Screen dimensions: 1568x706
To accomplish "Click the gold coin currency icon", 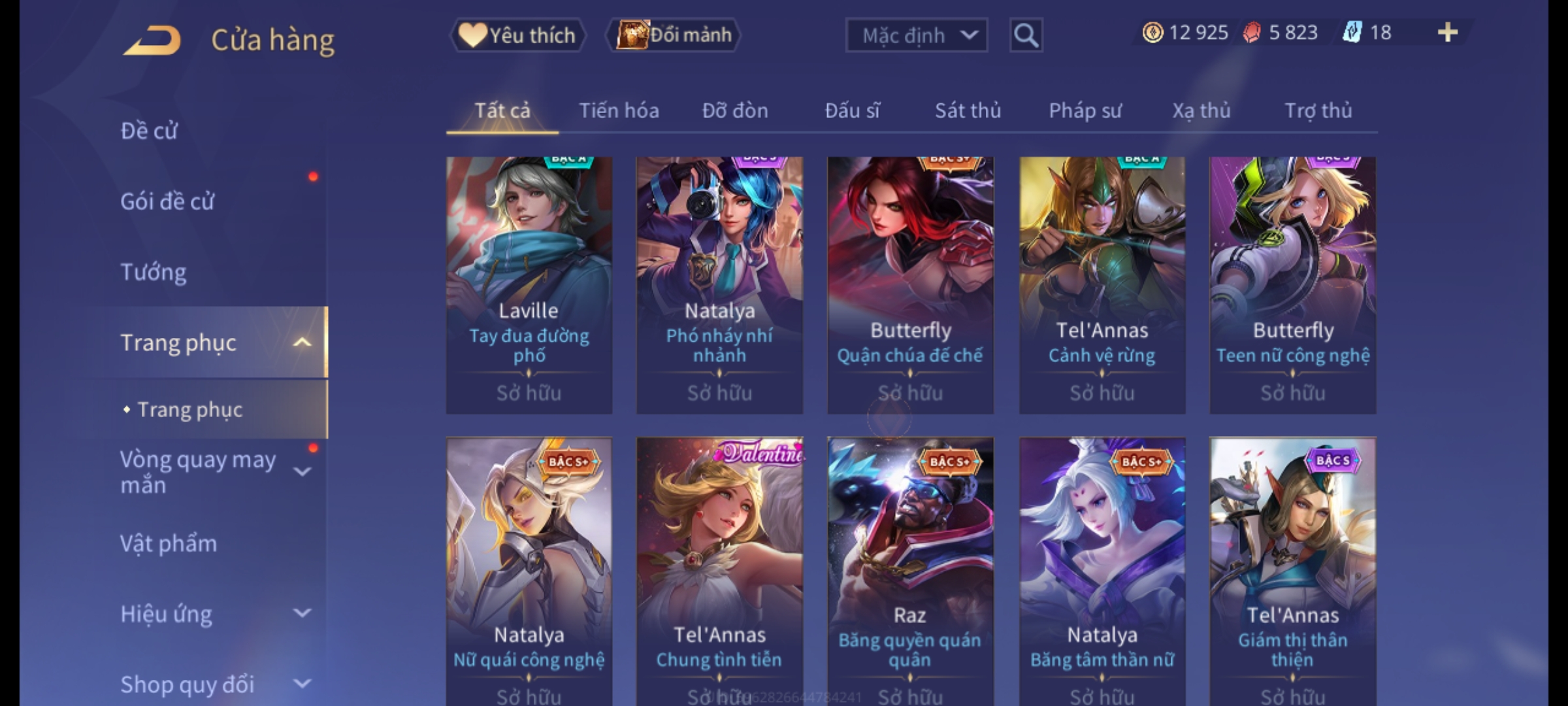I will 1152,33.
